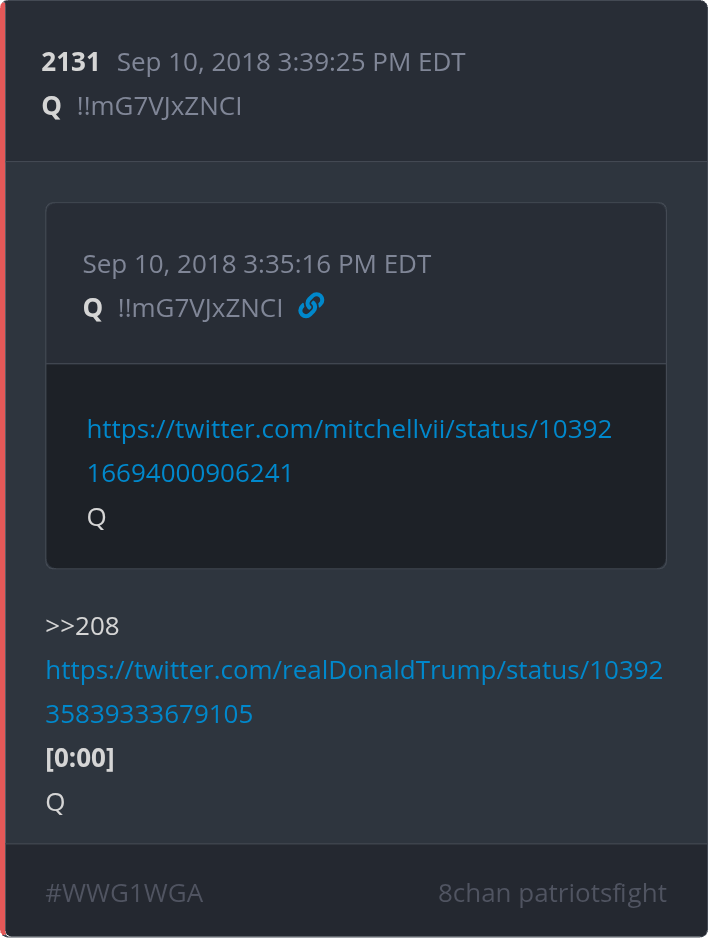Click the Q signature below [0:00]
The width and height of the screenshot is (710, 938).
[55, 802]
